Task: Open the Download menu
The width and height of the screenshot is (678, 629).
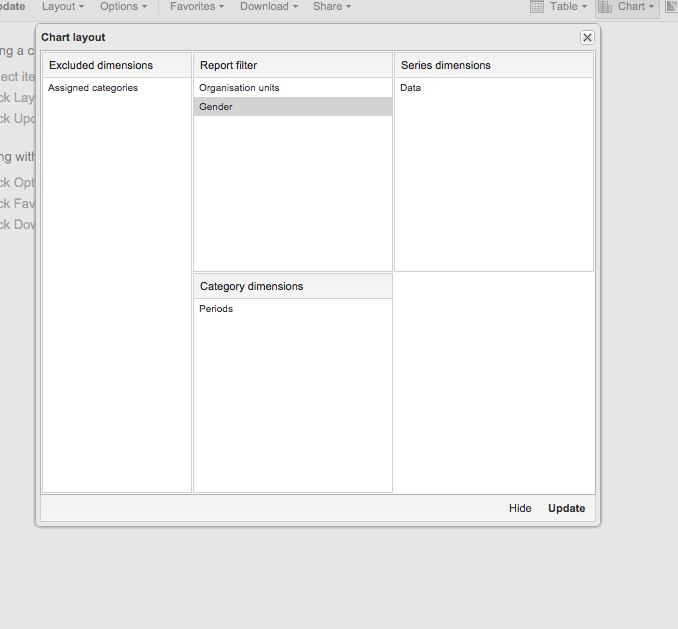Action: tap(268, 7)
